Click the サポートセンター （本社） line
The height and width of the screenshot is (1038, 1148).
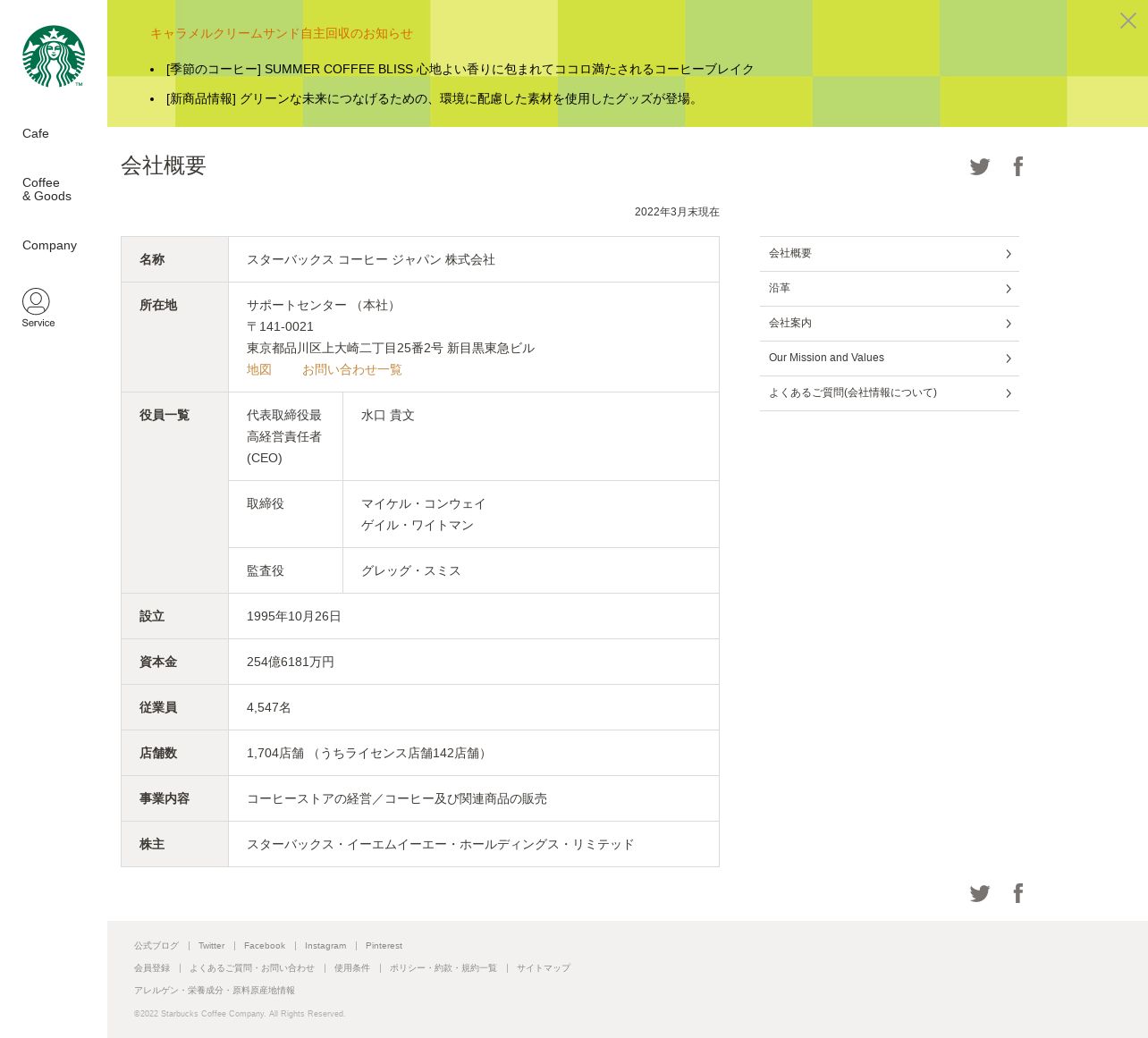pyautogui.click(x=323, y=305)
